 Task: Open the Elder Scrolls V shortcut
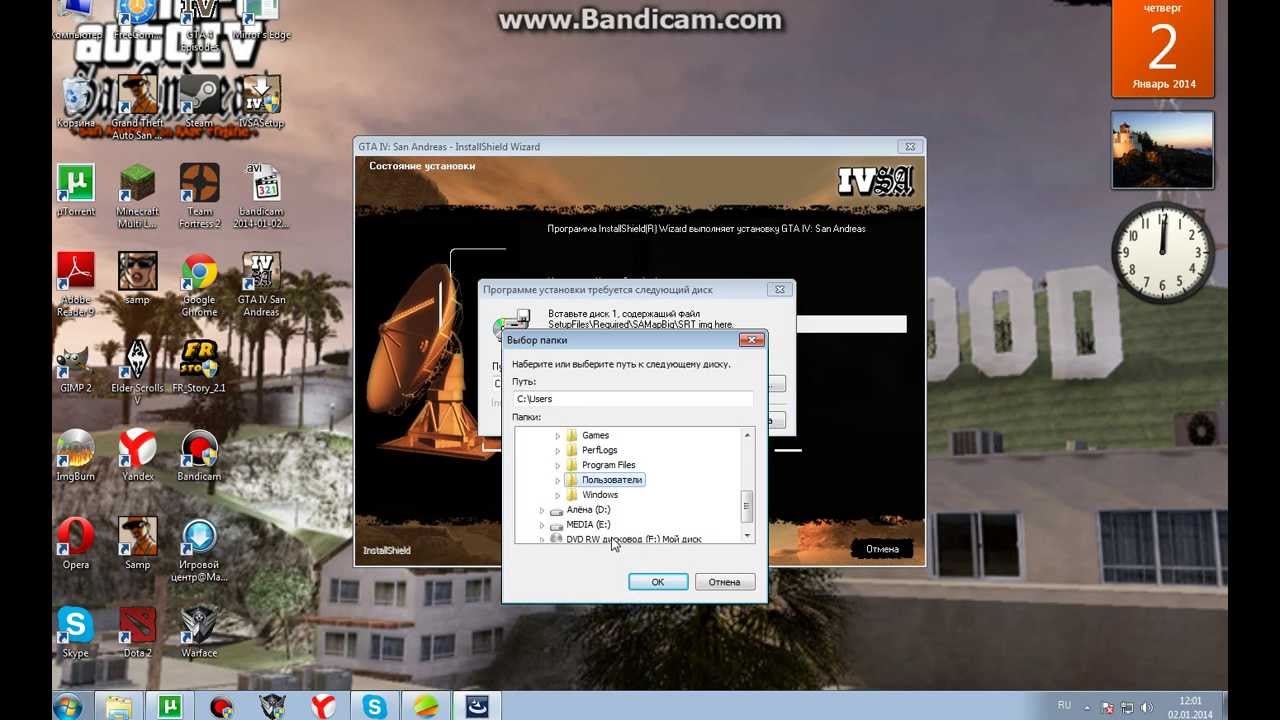[138, 372]
